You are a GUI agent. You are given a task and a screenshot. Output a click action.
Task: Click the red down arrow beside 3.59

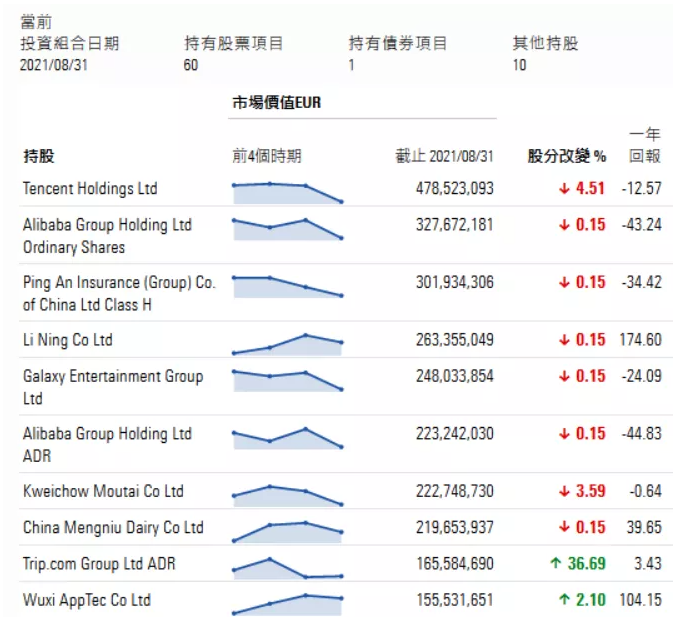564,491
